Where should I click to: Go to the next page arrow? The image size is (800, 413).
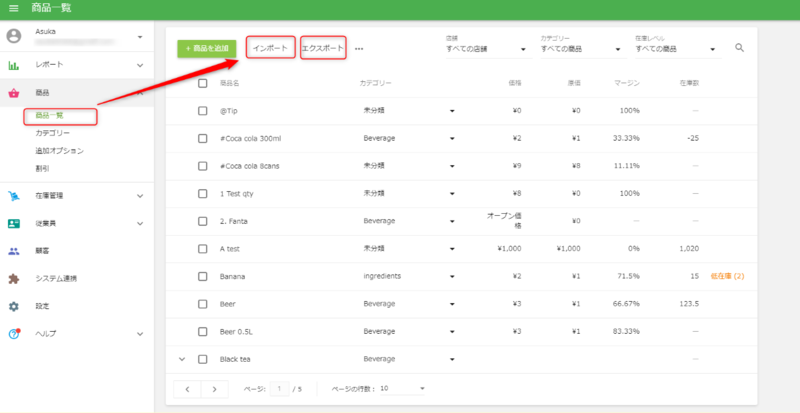point(214,388)
